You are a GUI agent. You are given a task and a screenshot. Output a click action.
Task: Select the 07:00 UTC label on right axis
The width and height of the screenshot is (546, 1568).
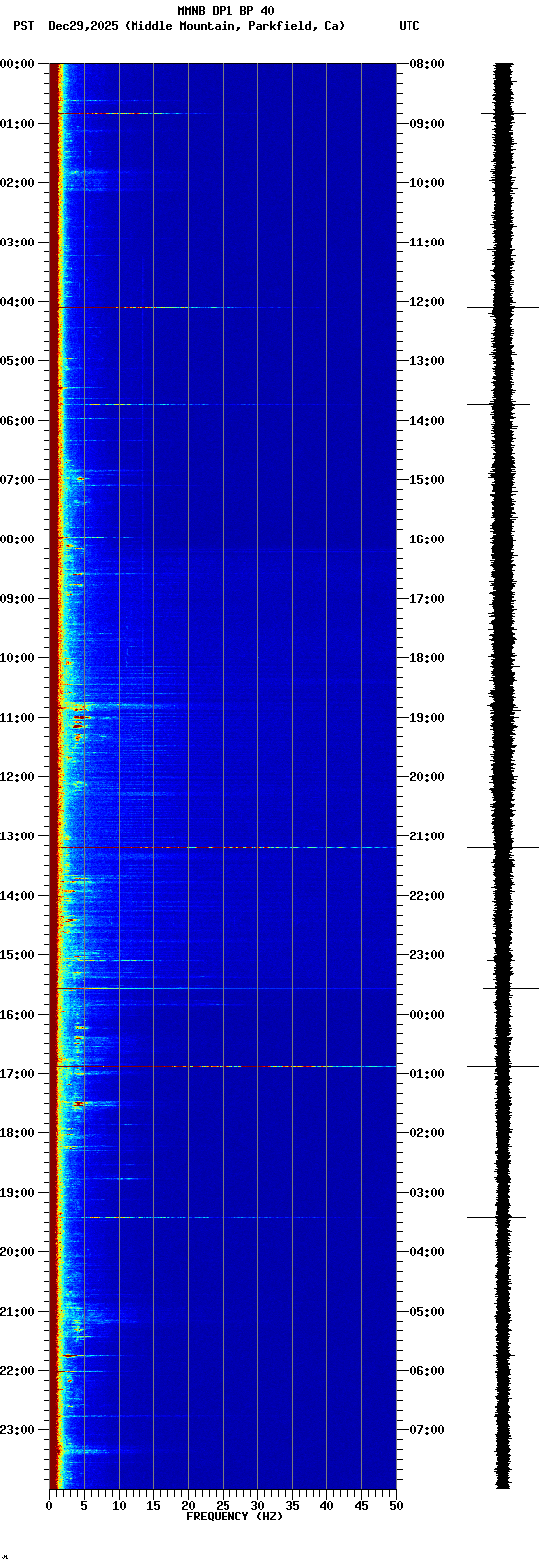[x=427, y=1430]
